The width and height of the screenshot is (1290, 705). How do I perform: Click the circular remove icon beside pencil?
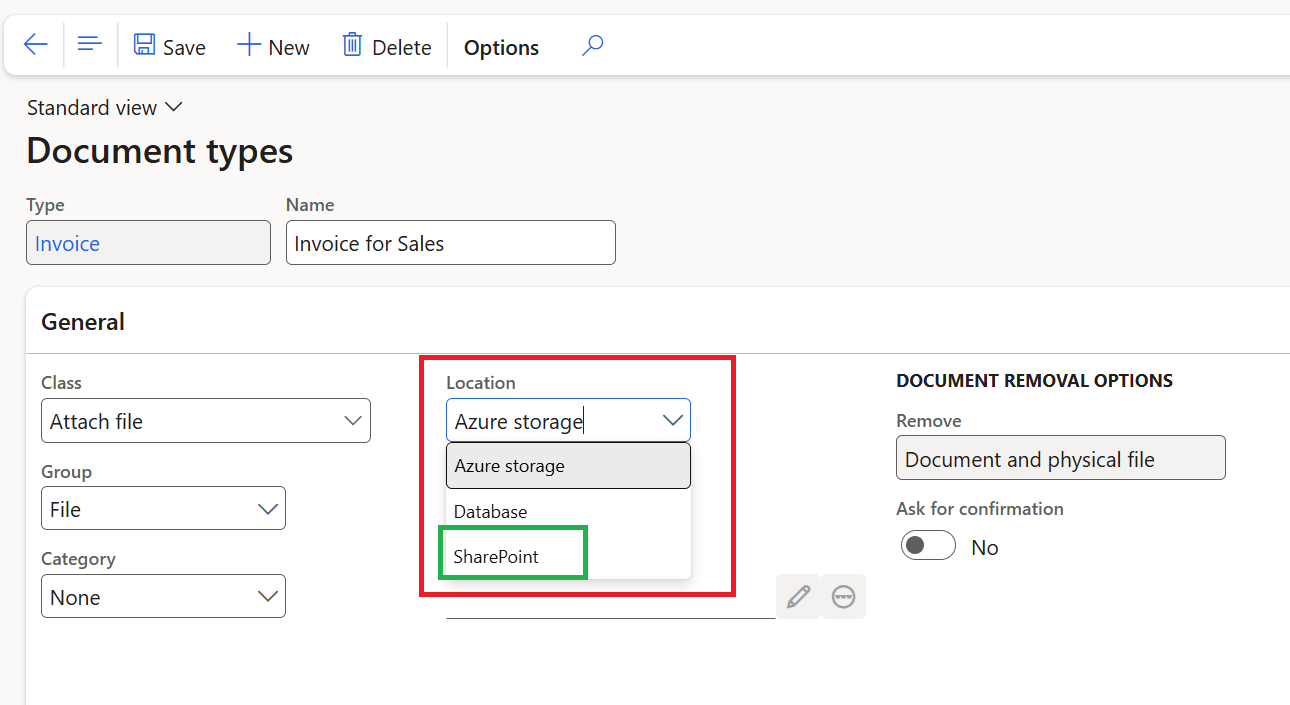click(843, 597)
